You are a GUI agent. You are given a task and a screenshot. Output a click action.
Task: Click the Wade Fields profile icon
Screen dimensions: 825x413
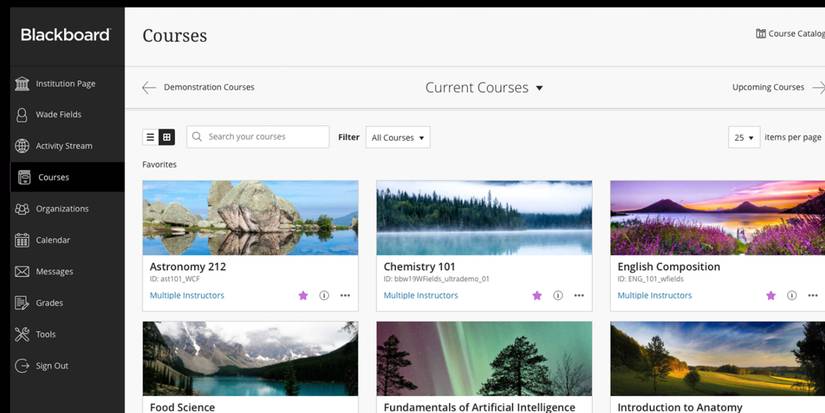pyautogui.click(x=22, y=115)
